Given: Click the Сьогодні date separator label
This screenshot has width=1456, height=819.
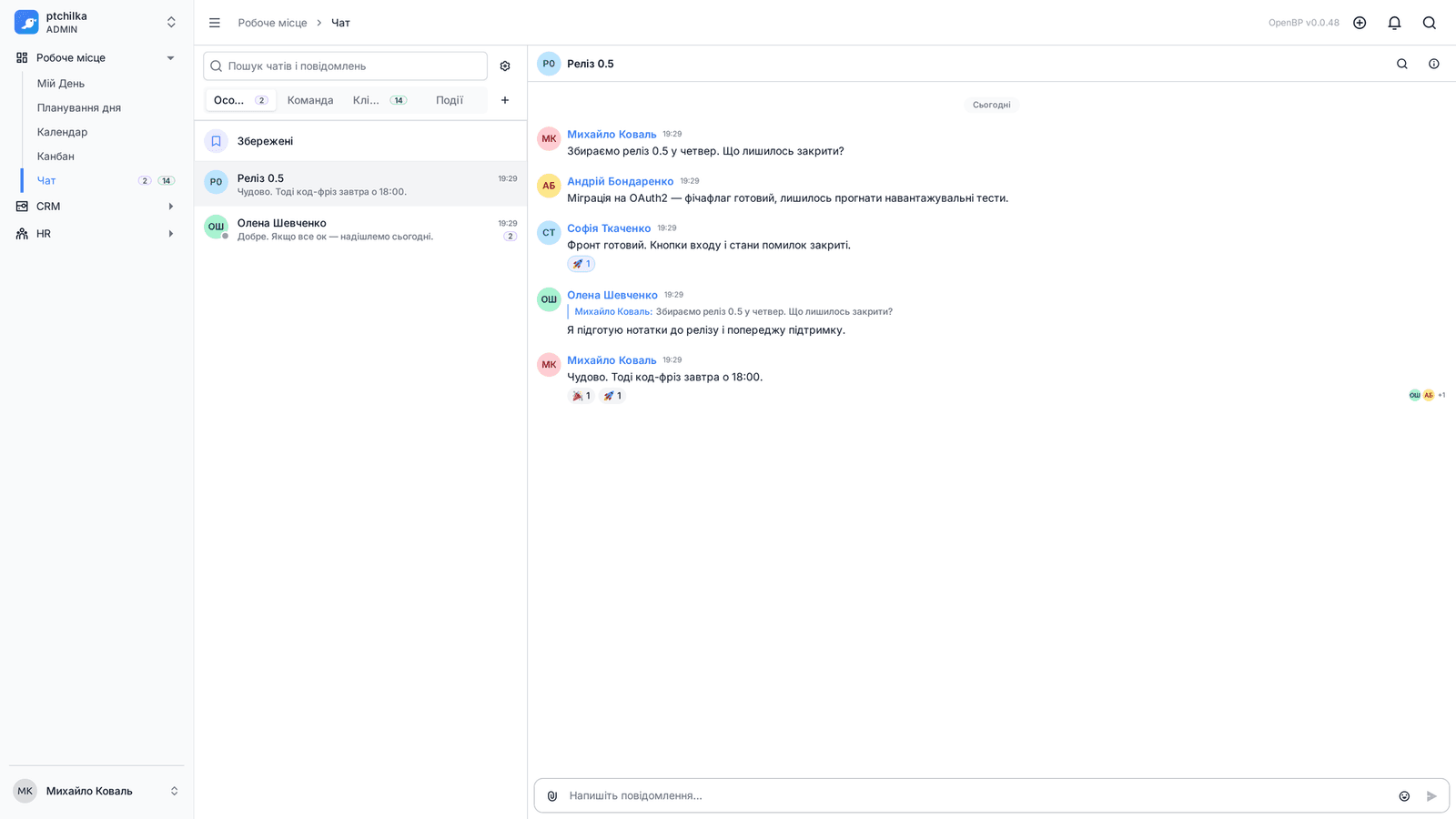Looking at the screenshot, I should [x=992, y=105].
